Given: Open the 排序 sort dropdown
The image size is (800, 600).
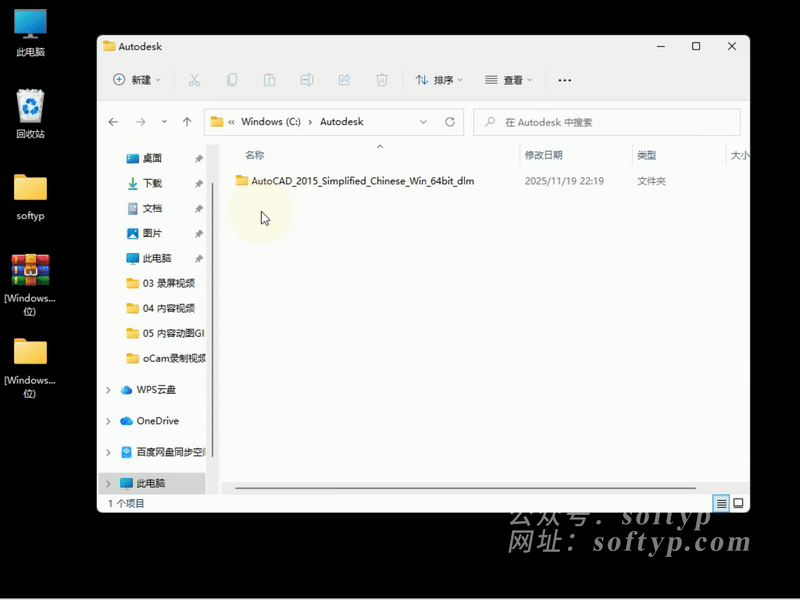Looking at the screenshot, I should (x=439, y=80).
